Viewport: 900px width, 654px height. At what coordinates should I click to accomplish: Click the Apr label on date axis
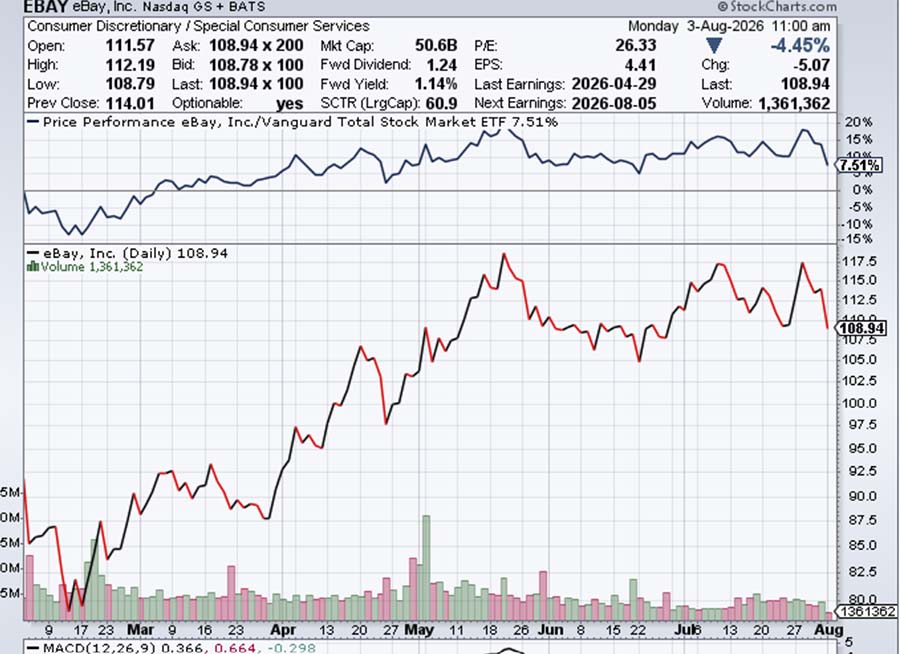click(283, 630)
